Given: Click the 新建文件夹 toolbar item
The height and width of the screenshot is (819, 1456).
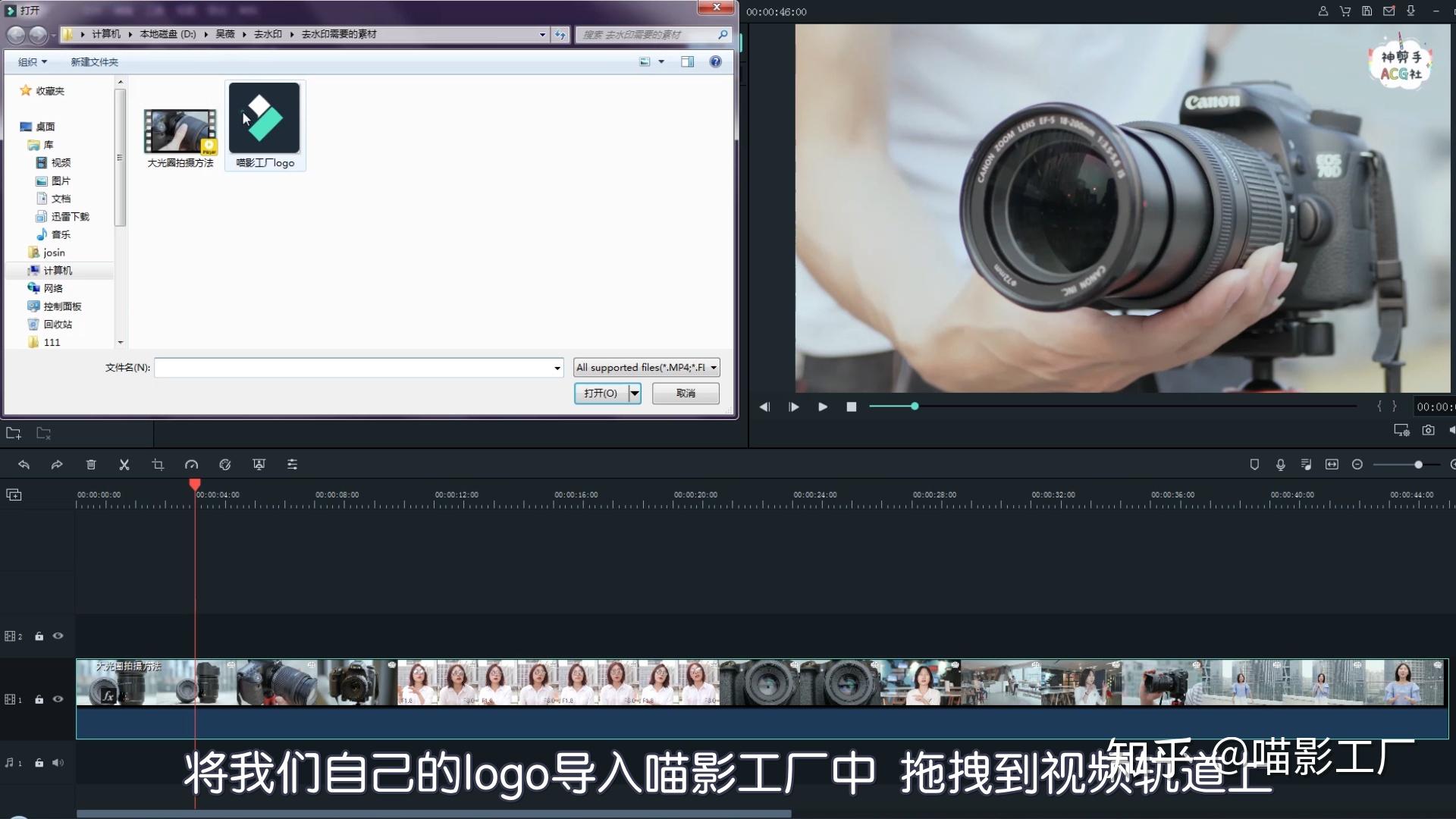Looking at the screenshot, I should [94, 62].
